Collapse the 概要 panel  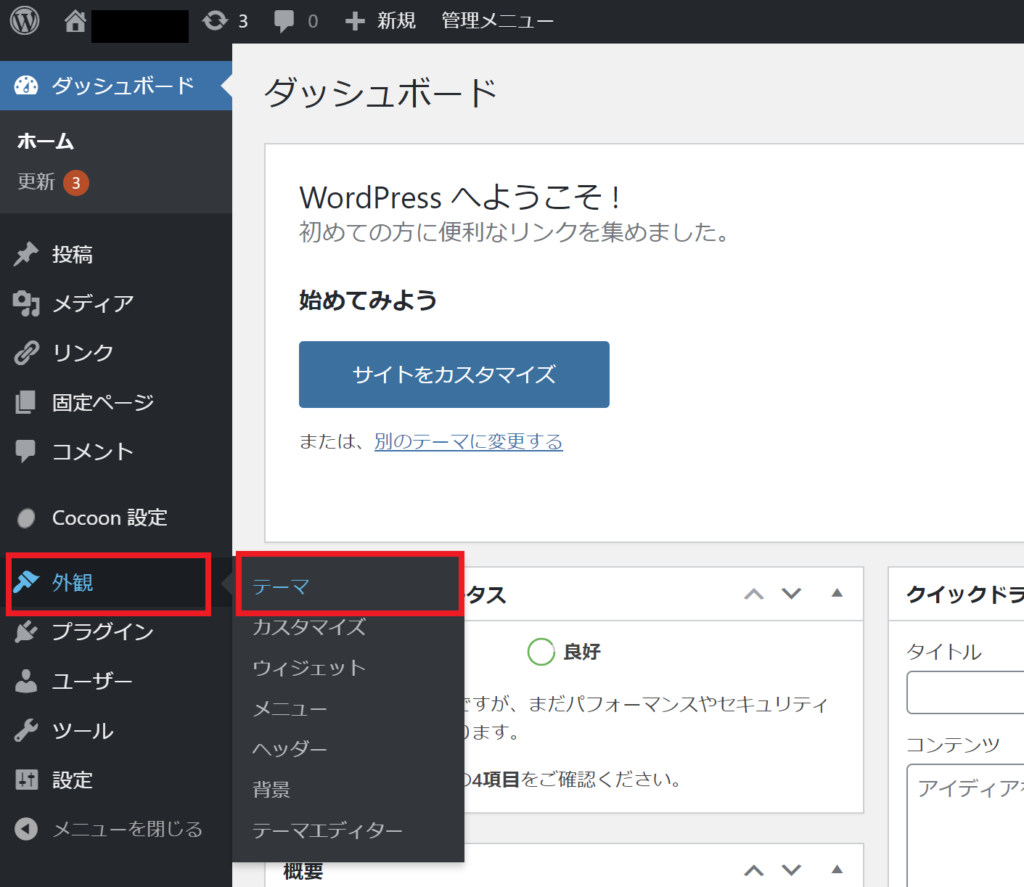[x=837, y=869]
